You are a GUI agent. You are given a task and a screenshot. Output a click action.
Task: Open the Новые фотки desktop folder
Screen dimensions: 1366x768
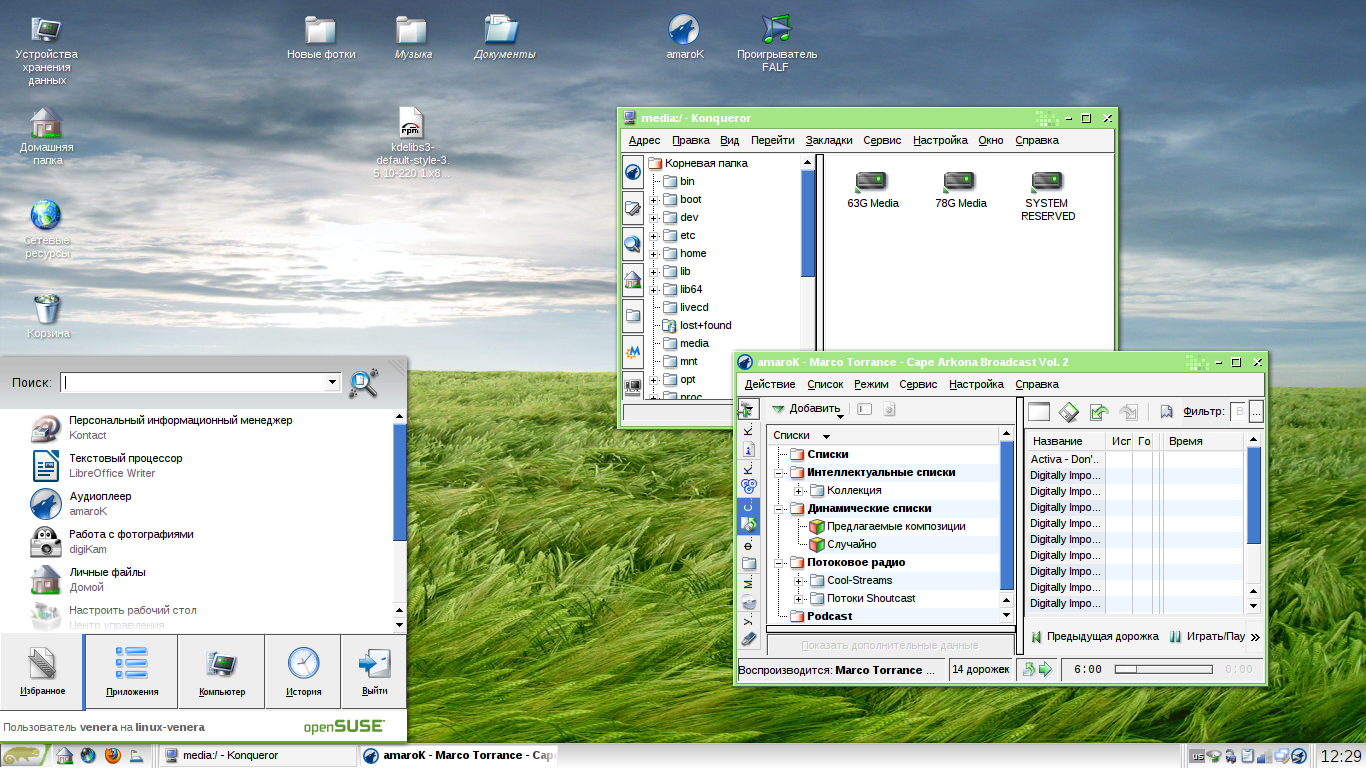coord(321,38)
